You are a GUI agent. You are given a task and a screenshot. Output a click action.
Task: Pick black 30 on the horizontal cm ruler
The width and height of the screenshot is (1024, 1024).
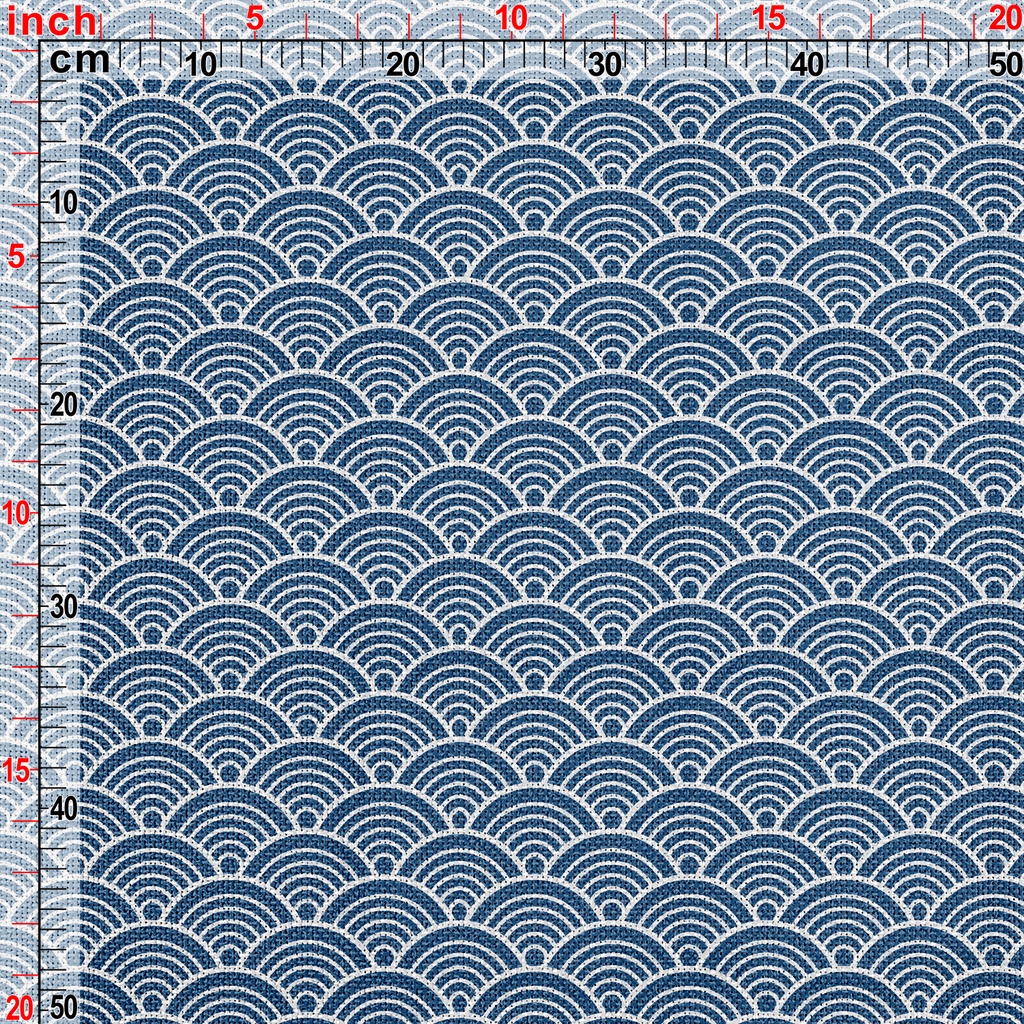coord(605,65)
